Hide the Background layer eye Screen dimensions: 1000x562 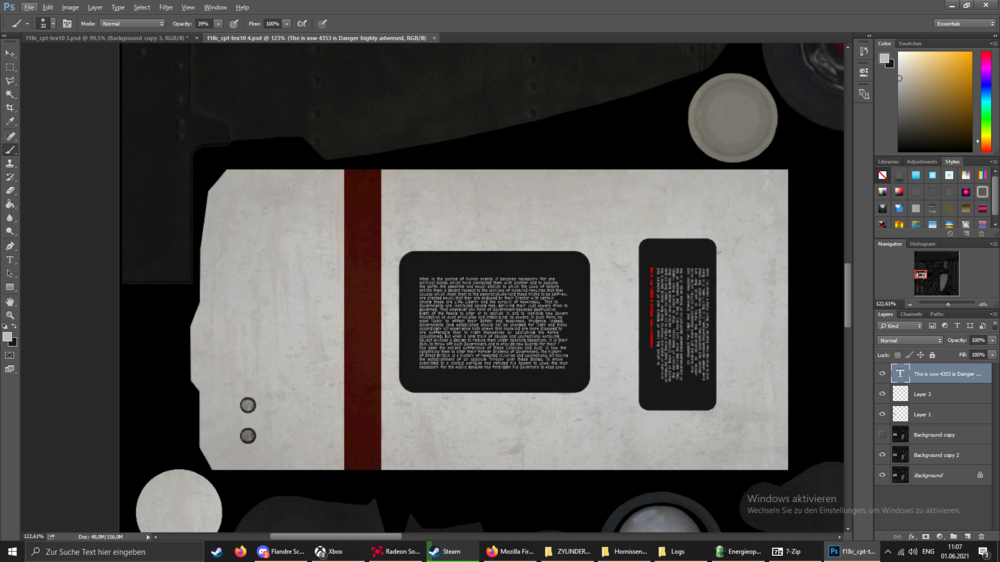pos(882,475)
